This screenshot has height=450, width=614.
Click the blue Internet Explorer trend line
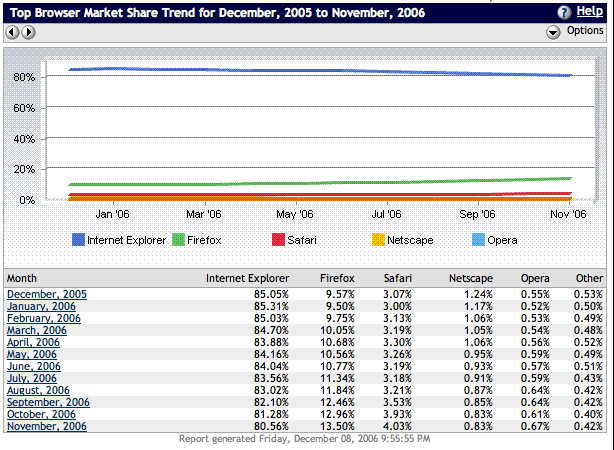320,71
